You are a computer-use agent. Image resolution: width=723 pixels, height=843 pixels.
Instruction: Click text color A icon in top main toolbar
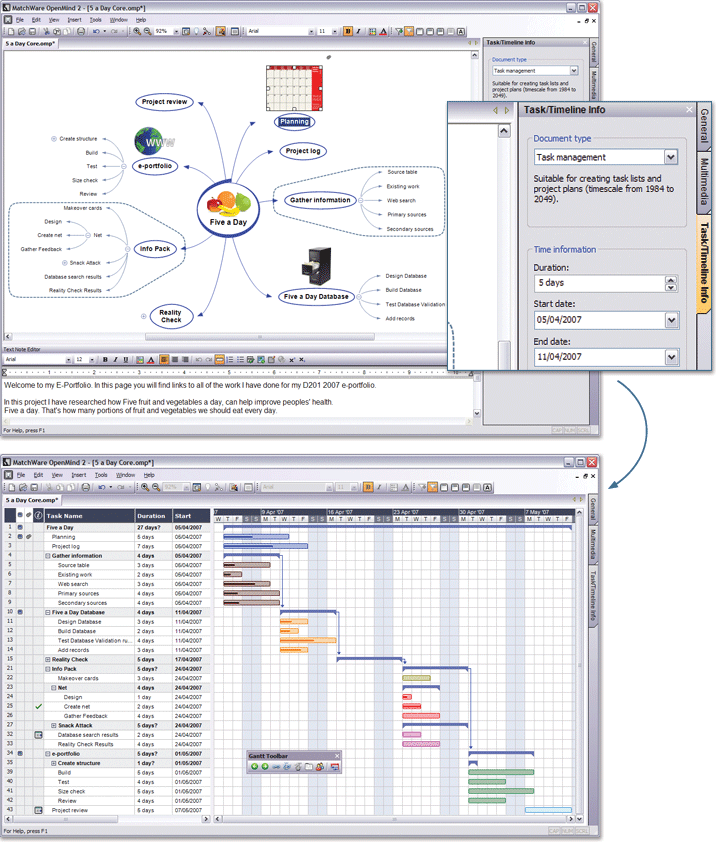click(383, 31)
